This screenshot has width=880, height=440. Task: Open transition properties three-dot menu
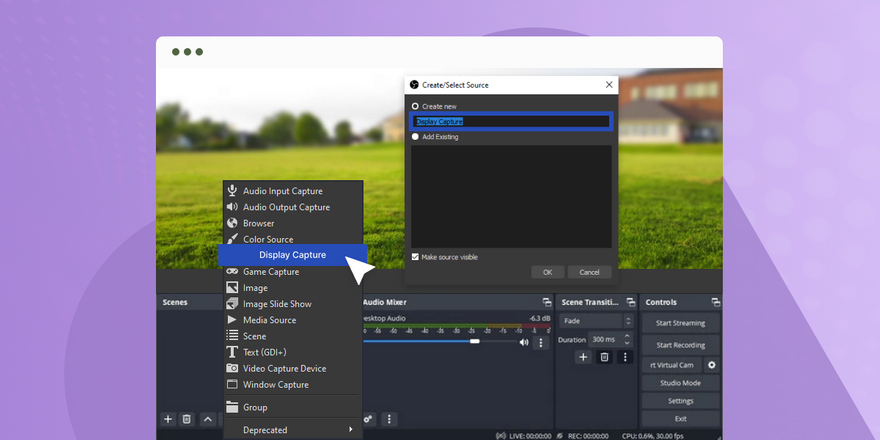click(625, 357)
